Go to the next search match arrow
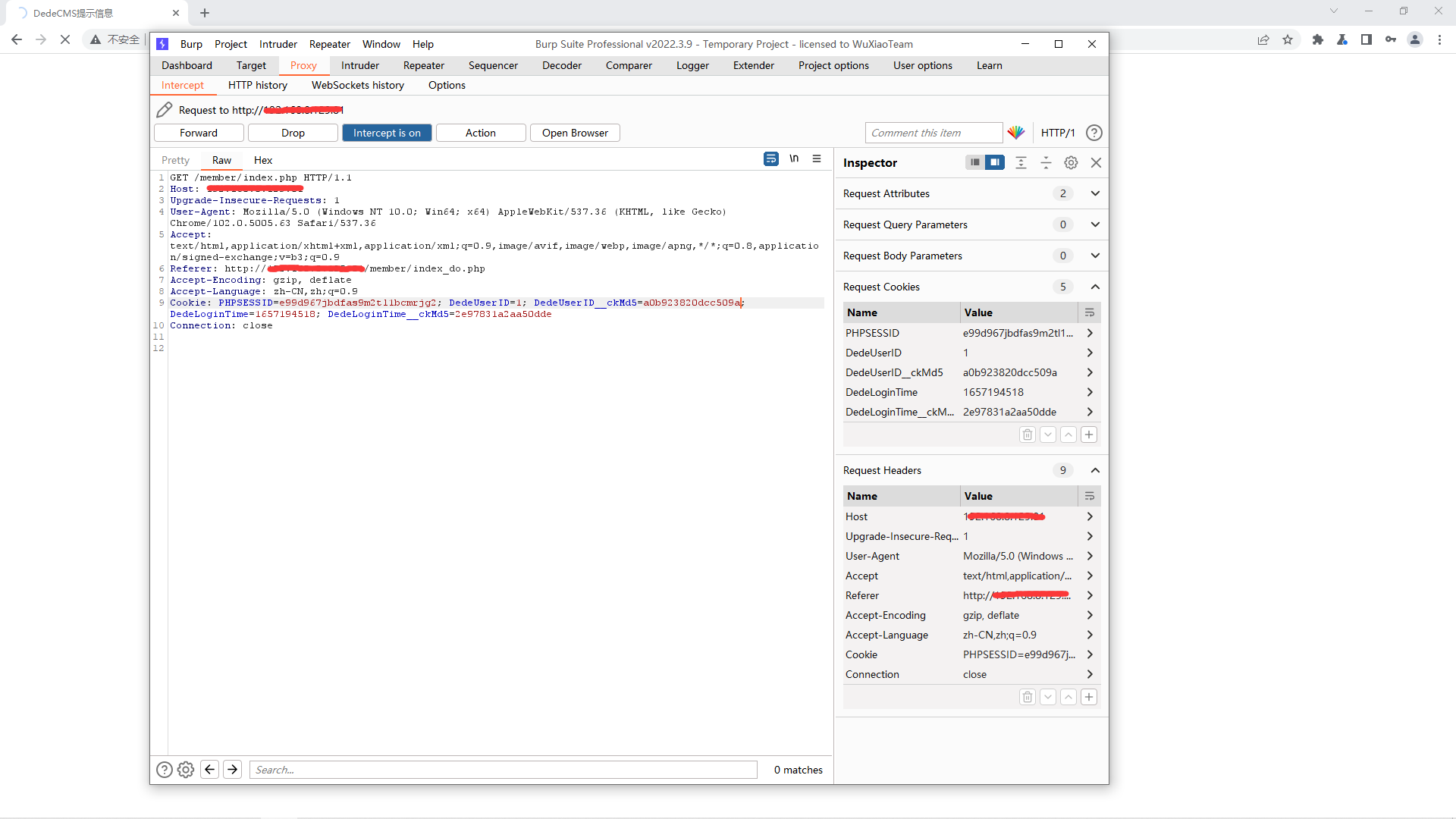This screenshot has width=1456, height=819. tap(233, 770)
